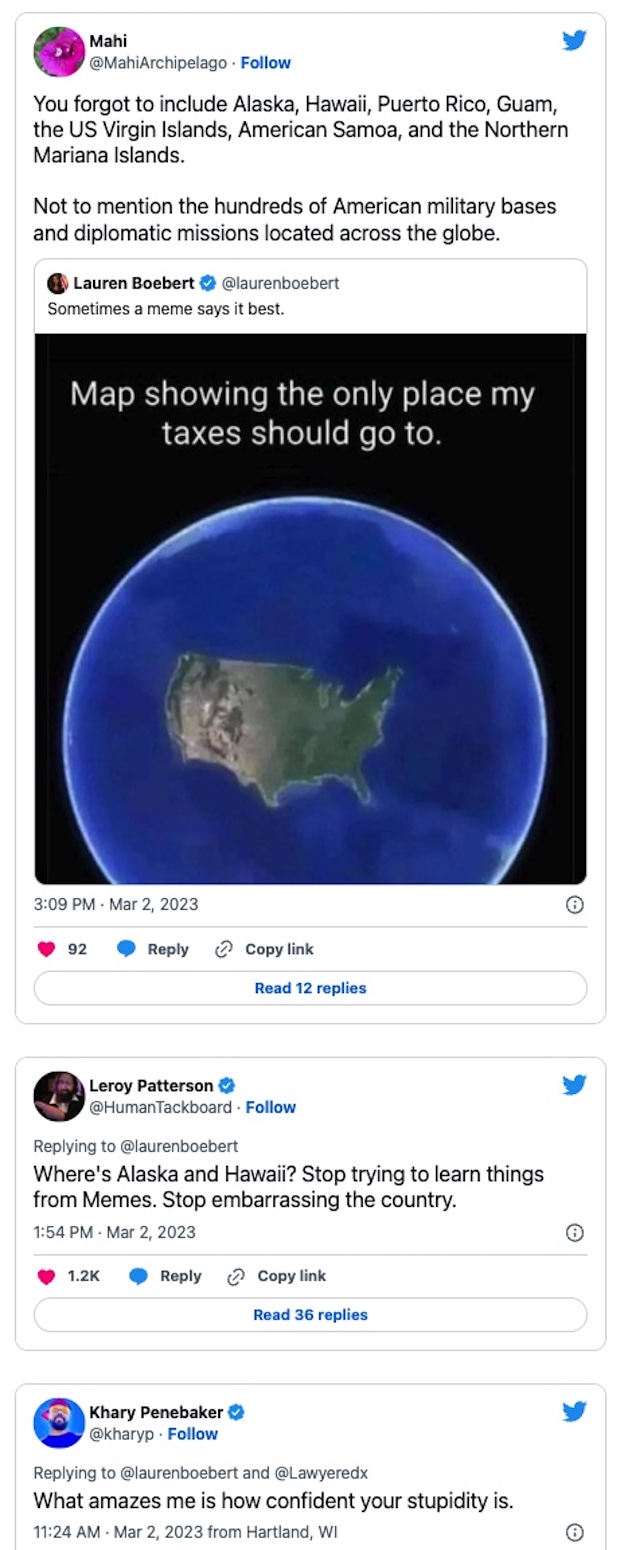Image resolution: width=624 pixels, height=1550 pixels.
Task: Like Mahi's tweet with the heart icon
Action: pyautogui.click(x=46, y=949)
